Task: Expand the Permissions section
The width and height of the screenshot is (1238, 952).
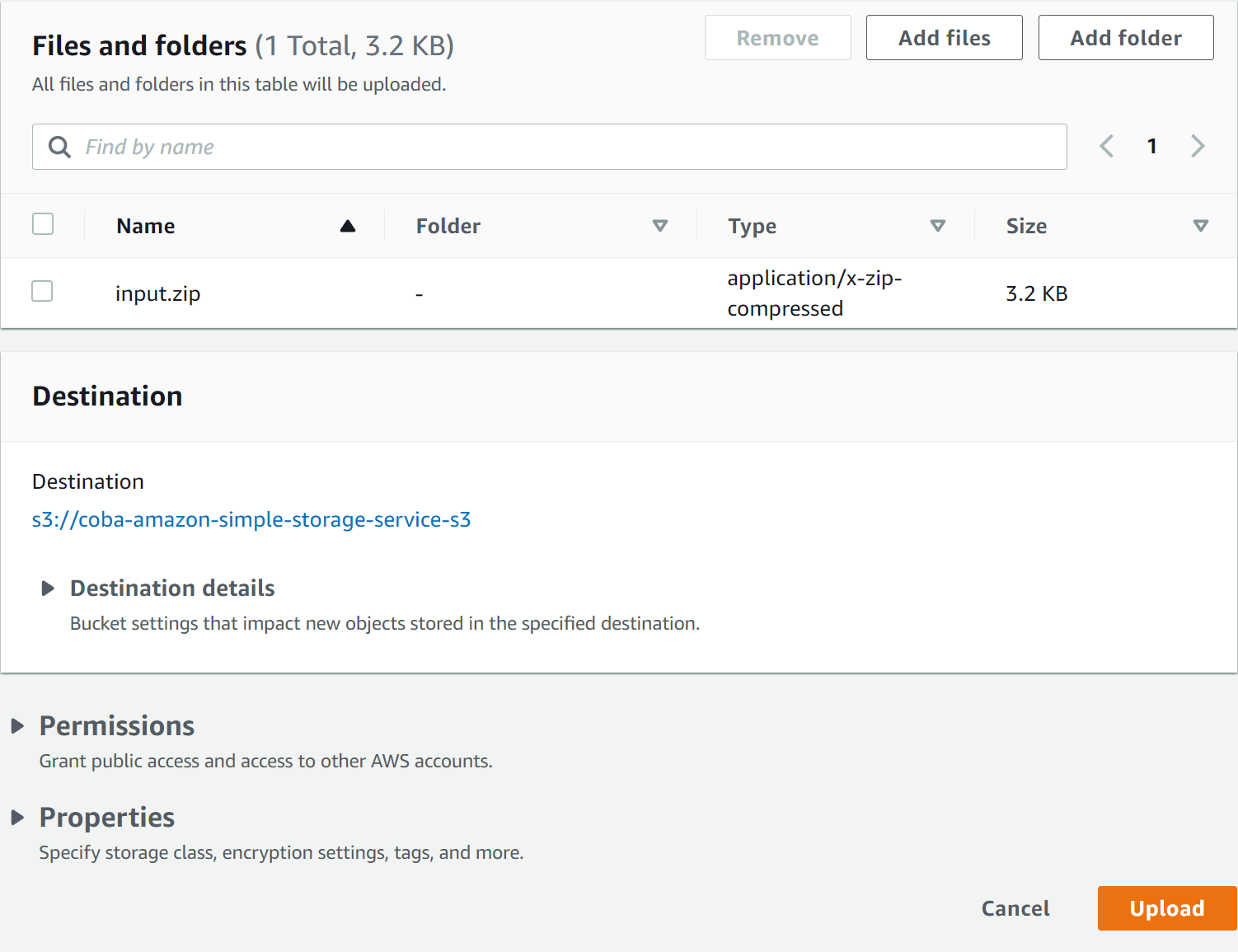Action: coord(17,726)
